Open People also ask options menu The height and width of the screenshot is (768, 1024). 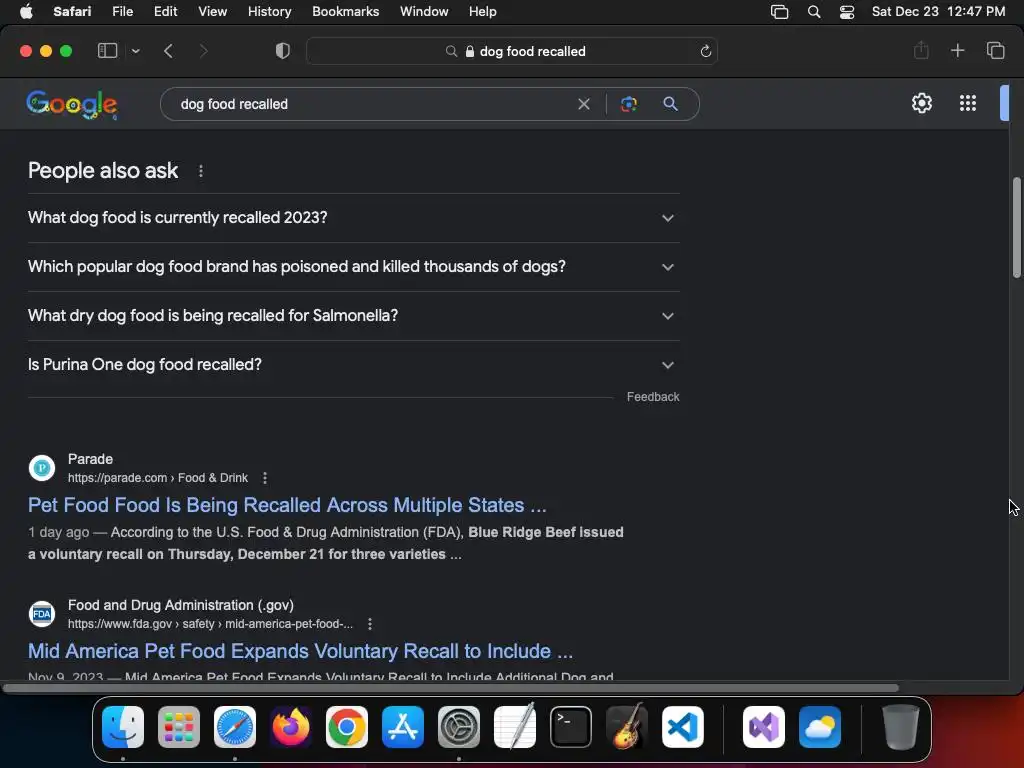point(200,171)
